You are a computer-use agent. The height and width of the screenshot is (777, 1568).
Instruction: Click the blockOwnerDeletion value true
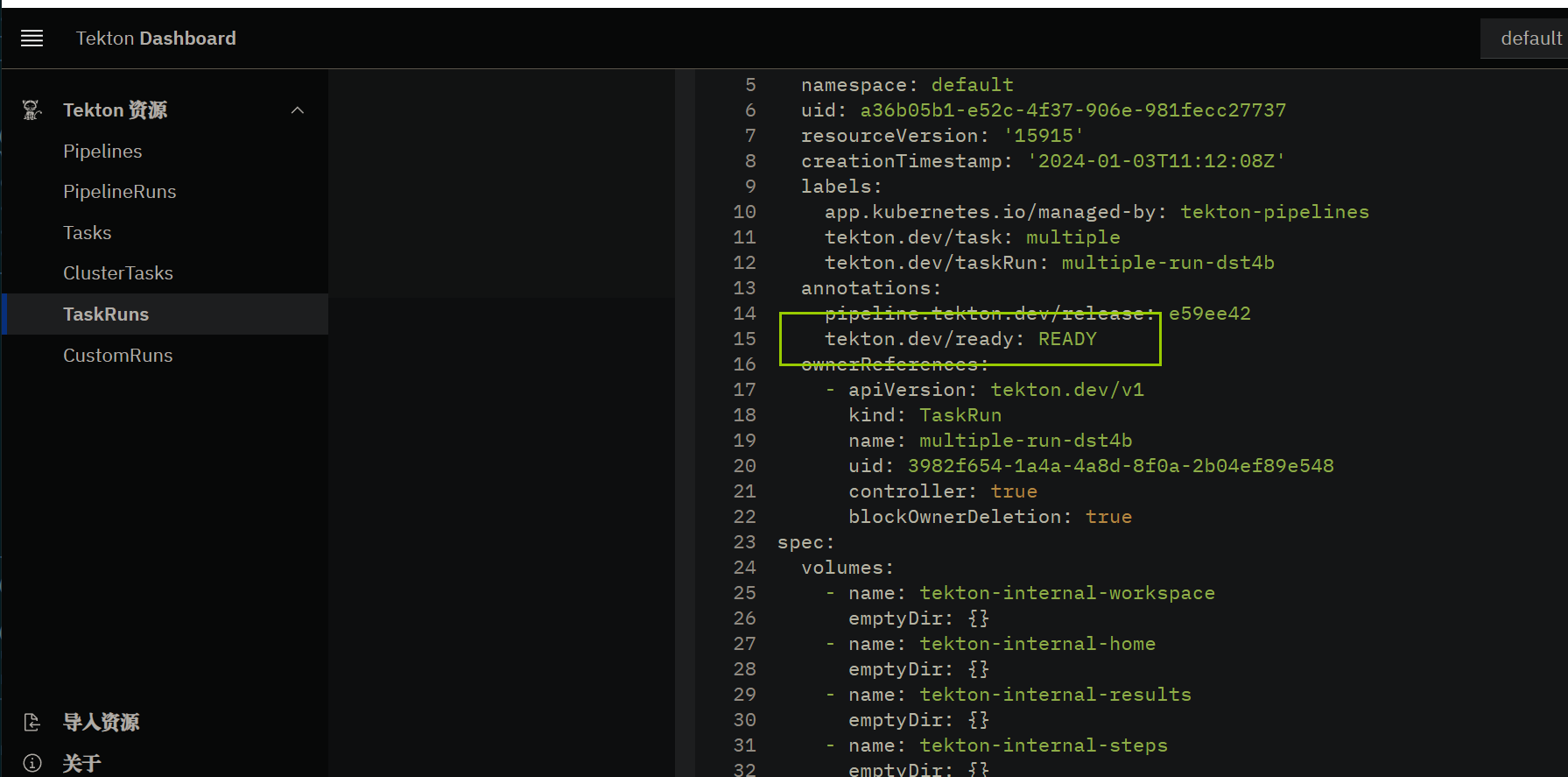click(1109, 517)
